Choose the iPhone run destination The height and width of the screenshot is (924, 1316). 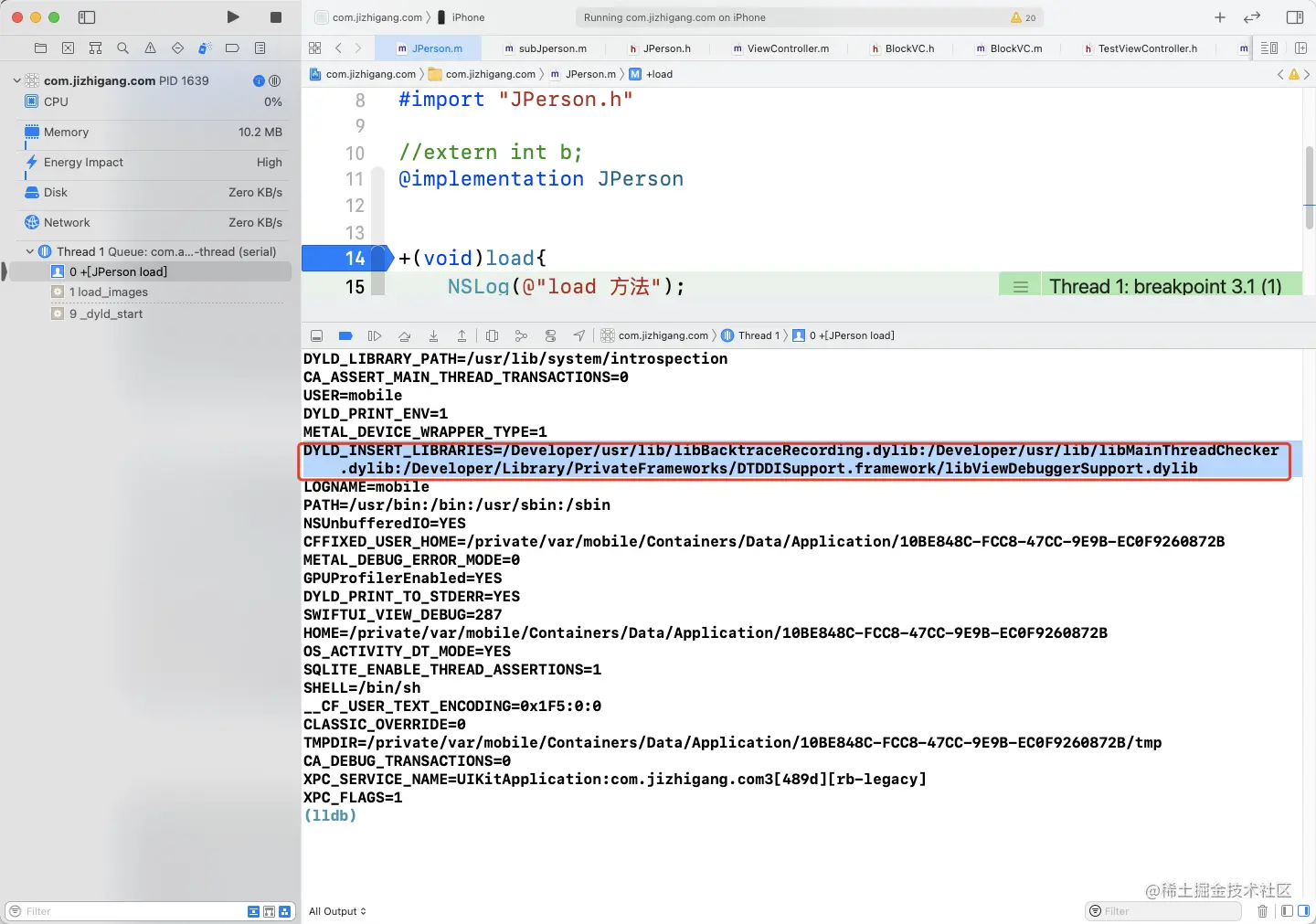[x=461, y=17]
